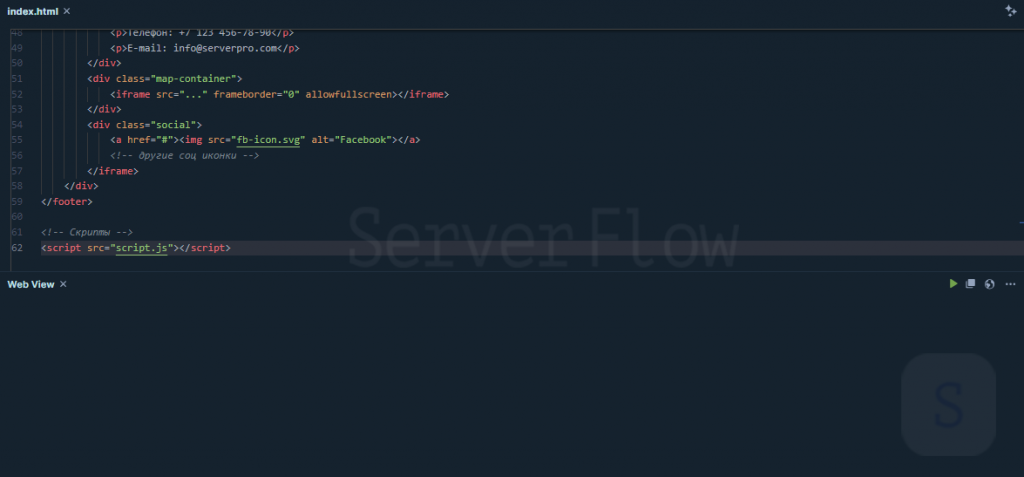Run the page with green play icon

pos(953,284)
